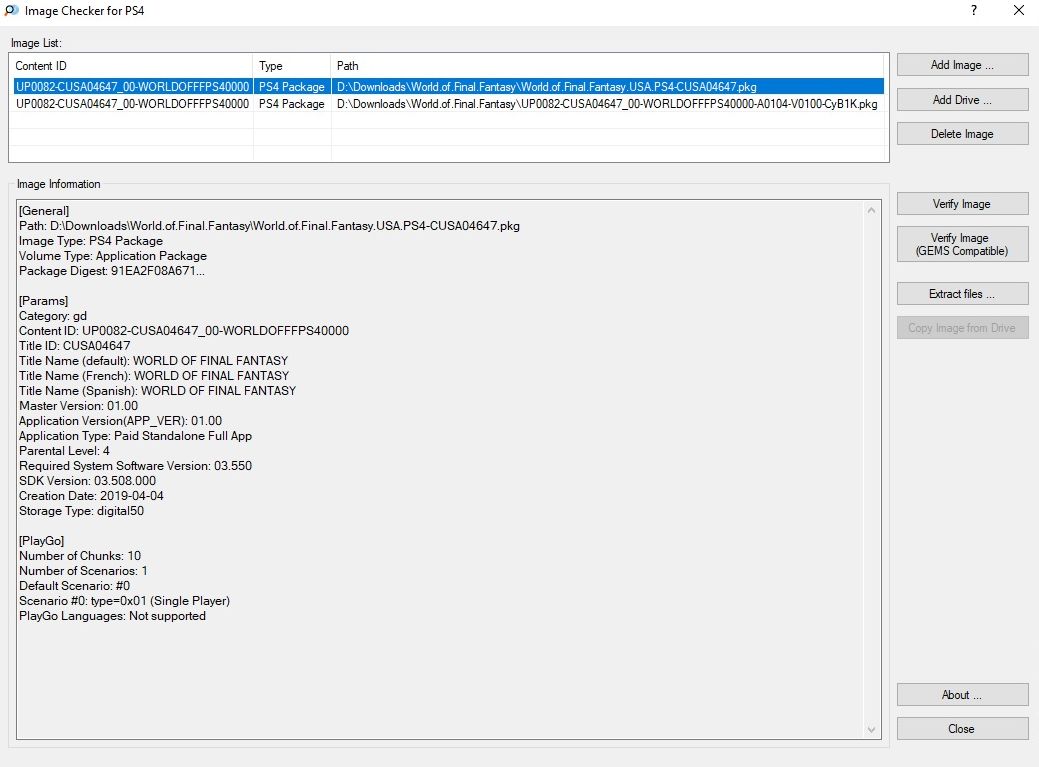Click the Image Type: PS4 Package line
The height and width of the screenshot is (767, 1039).
click(x=91, y=241)
